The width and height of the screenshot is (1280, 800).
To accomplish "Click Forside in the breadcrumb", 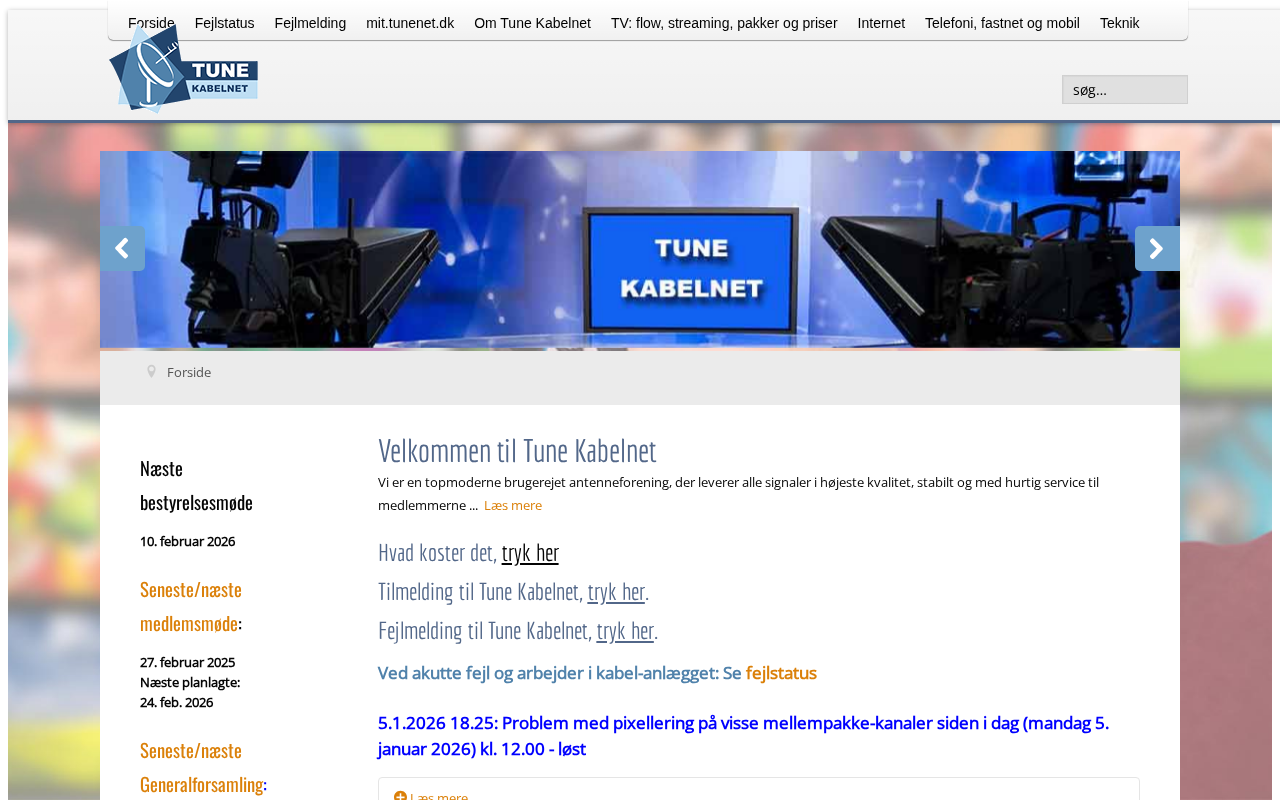I will click(189, 372).
